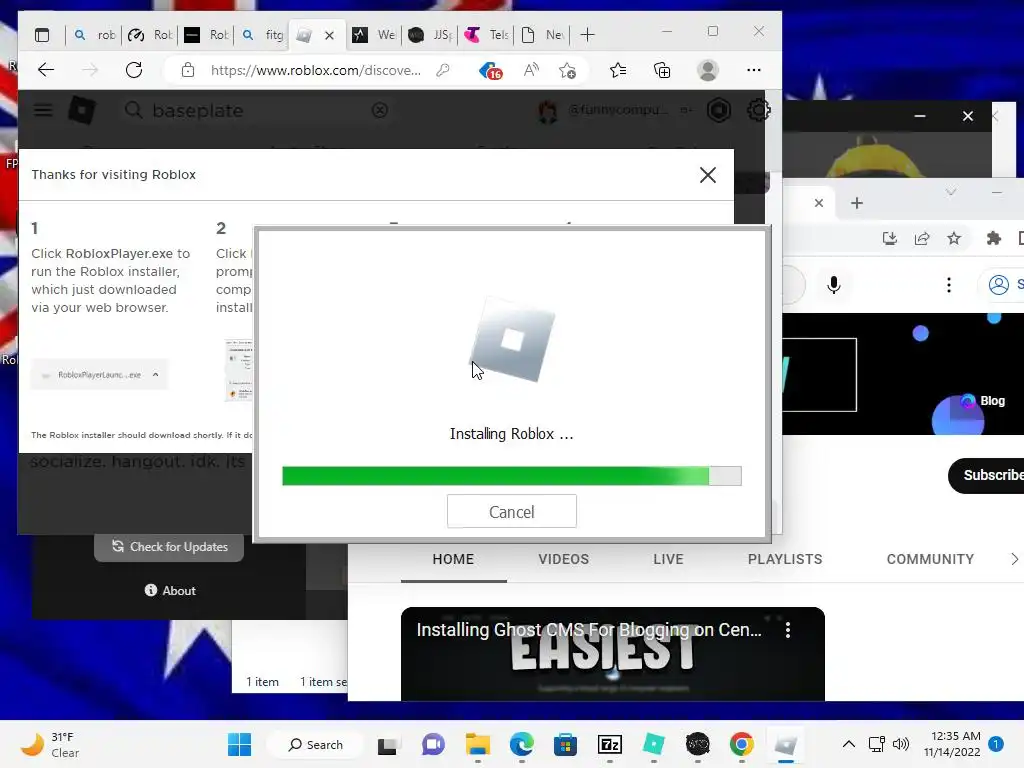Click Check for Updates button
The image size is (1024, 768).
(169, 547)
